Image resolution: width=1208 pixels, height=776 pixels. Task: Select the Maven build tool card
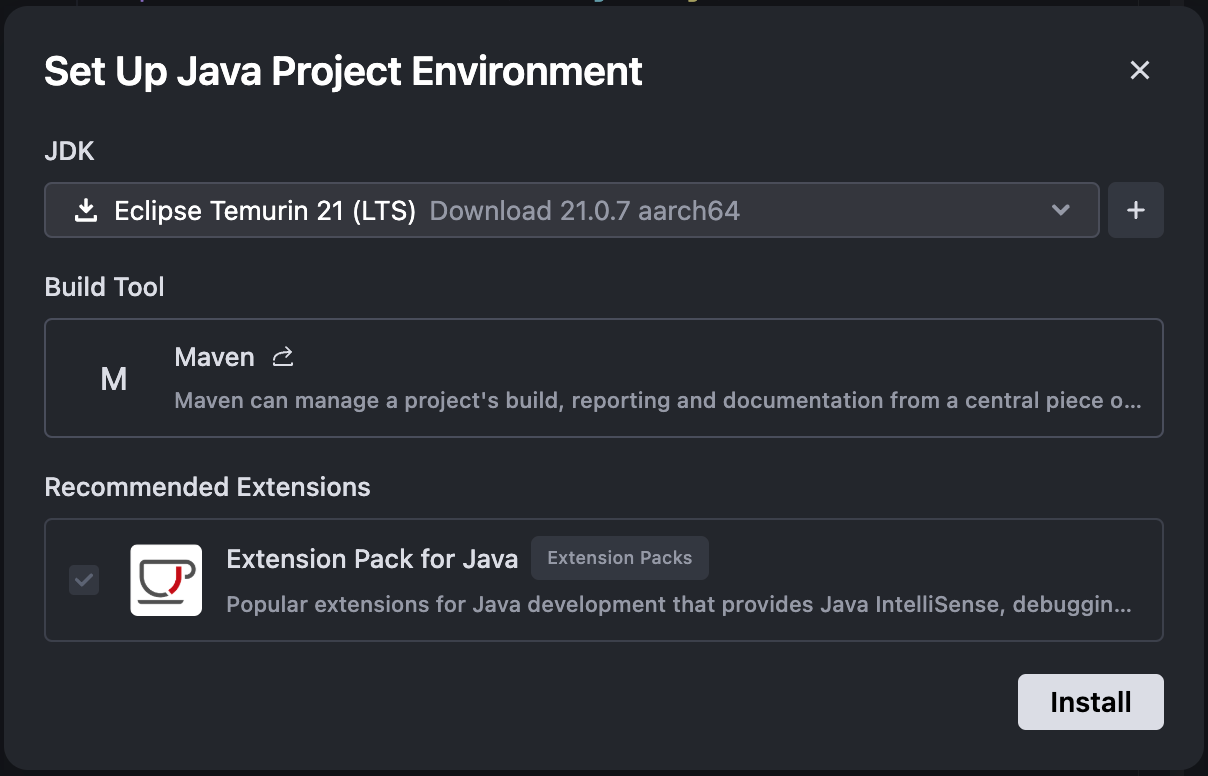point(604,378)
